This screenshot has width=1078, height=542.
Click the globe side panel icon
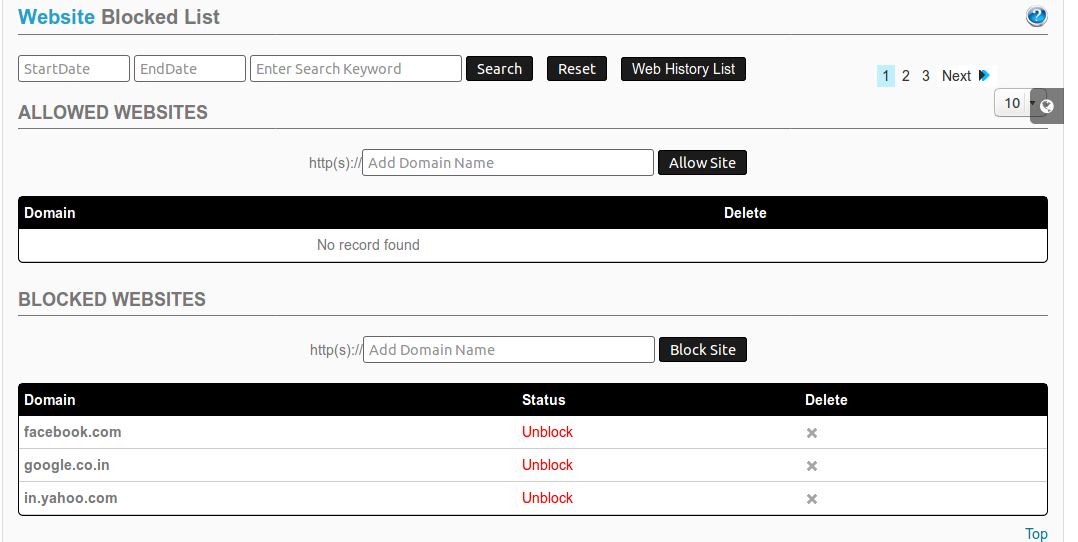pos(1047,106)
